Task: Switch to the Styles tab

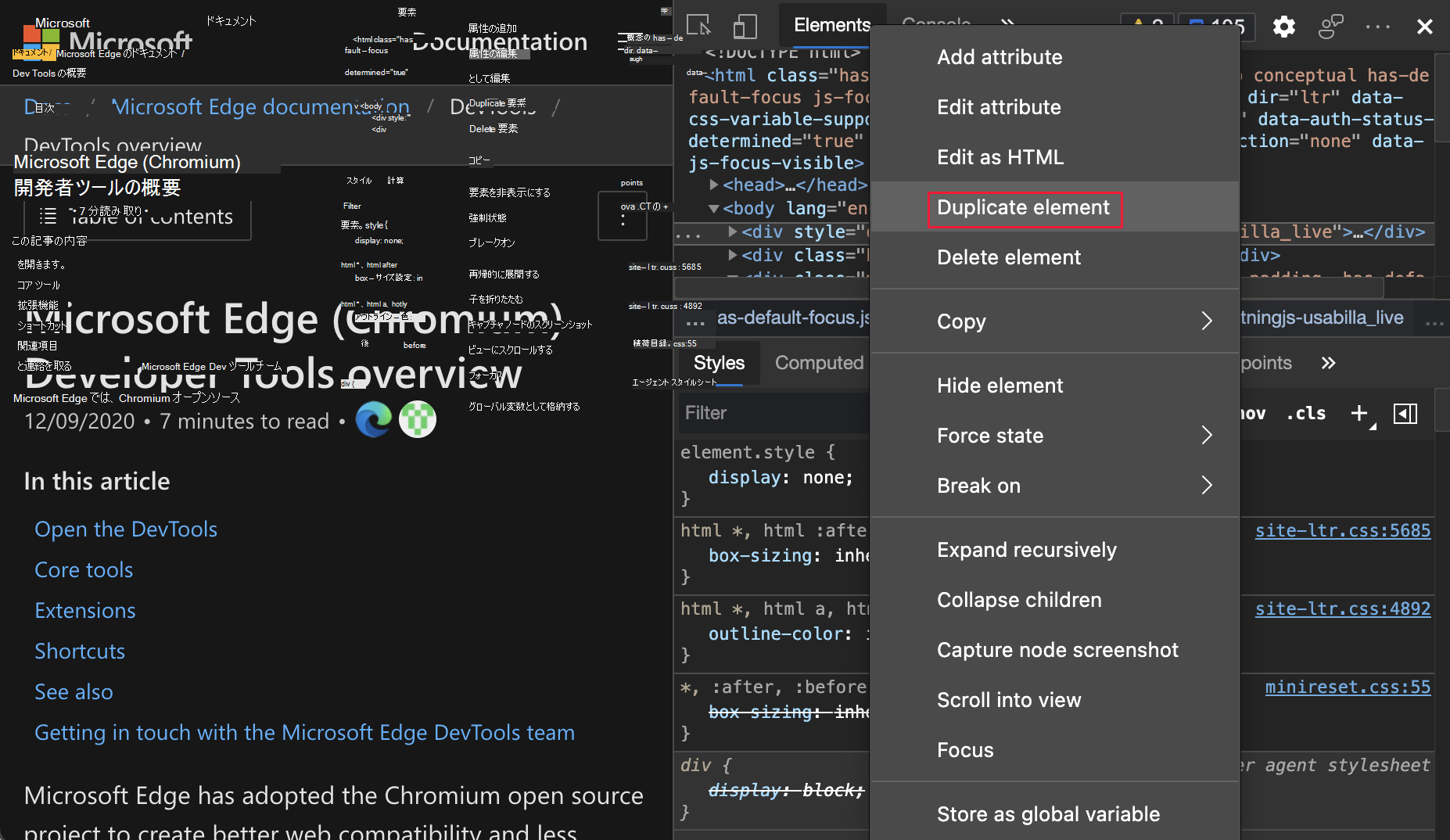Action: tap(719, 363)
